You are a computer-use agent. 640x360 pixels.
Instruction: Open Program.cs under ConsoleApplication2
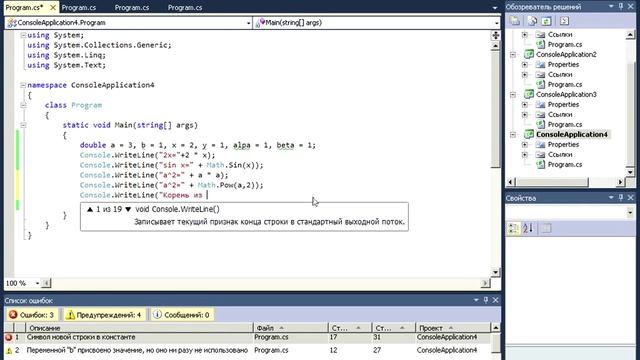[x=565, y=84]
